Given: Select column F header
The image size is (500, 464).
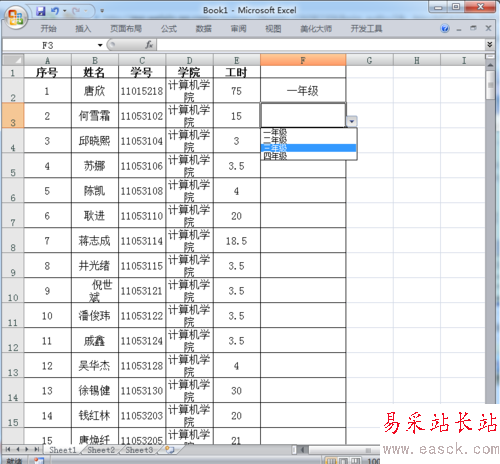Looking at the screenshot, I should (303, 60).
